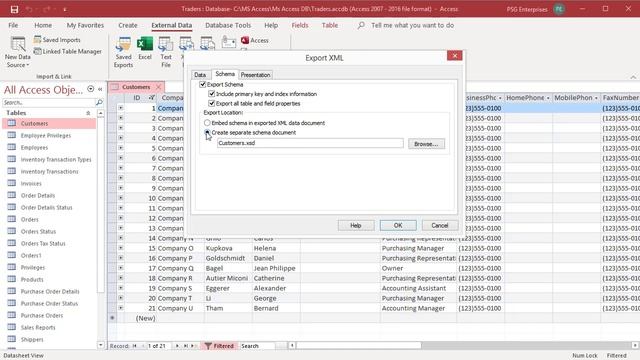Open All Access Objects category dropdown
This screenshot has width=640, height=360.
point(91,89)
